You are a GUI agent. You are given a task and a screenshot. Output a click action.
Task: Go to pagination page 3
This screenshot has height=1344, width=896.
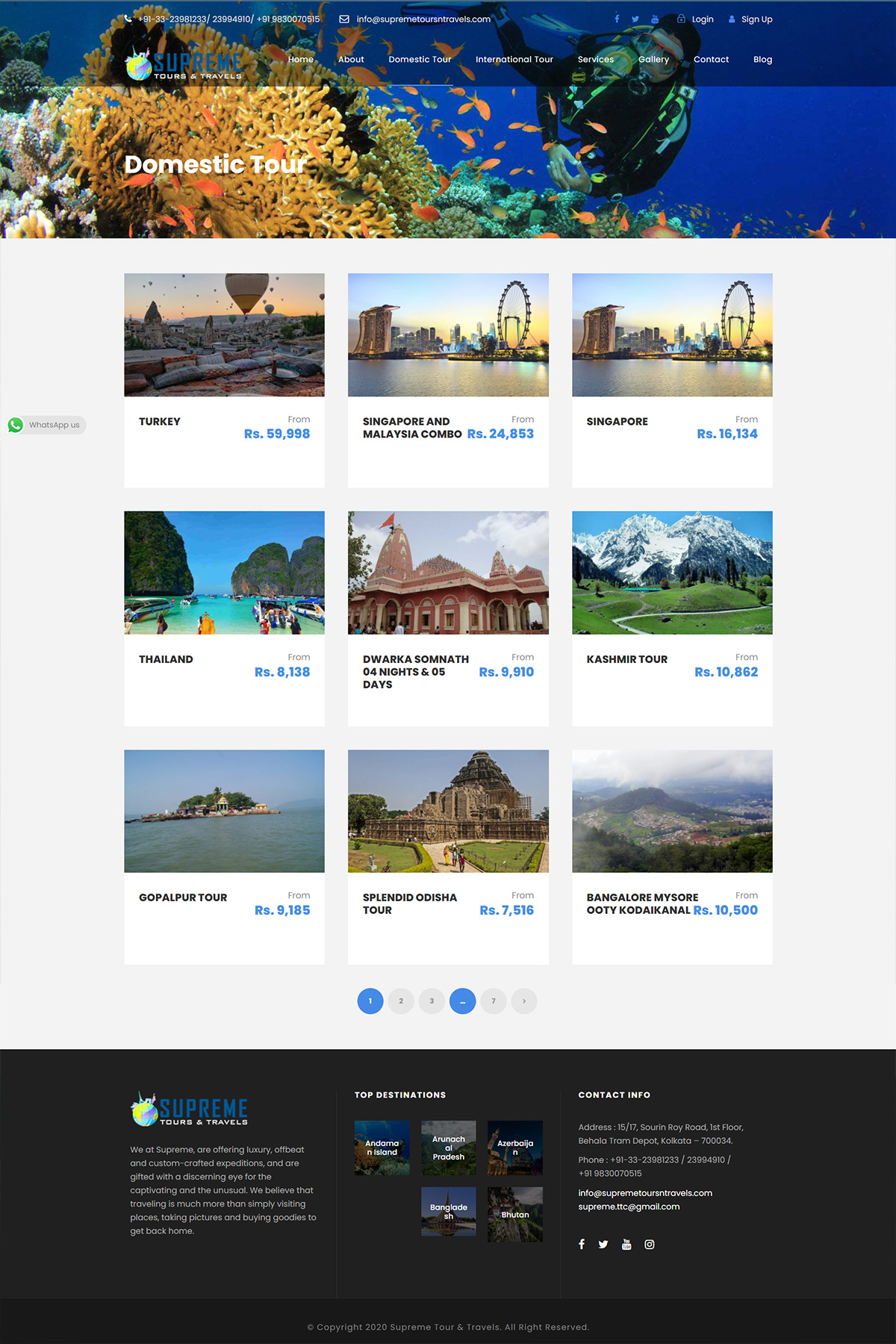tap(432, 1001)
